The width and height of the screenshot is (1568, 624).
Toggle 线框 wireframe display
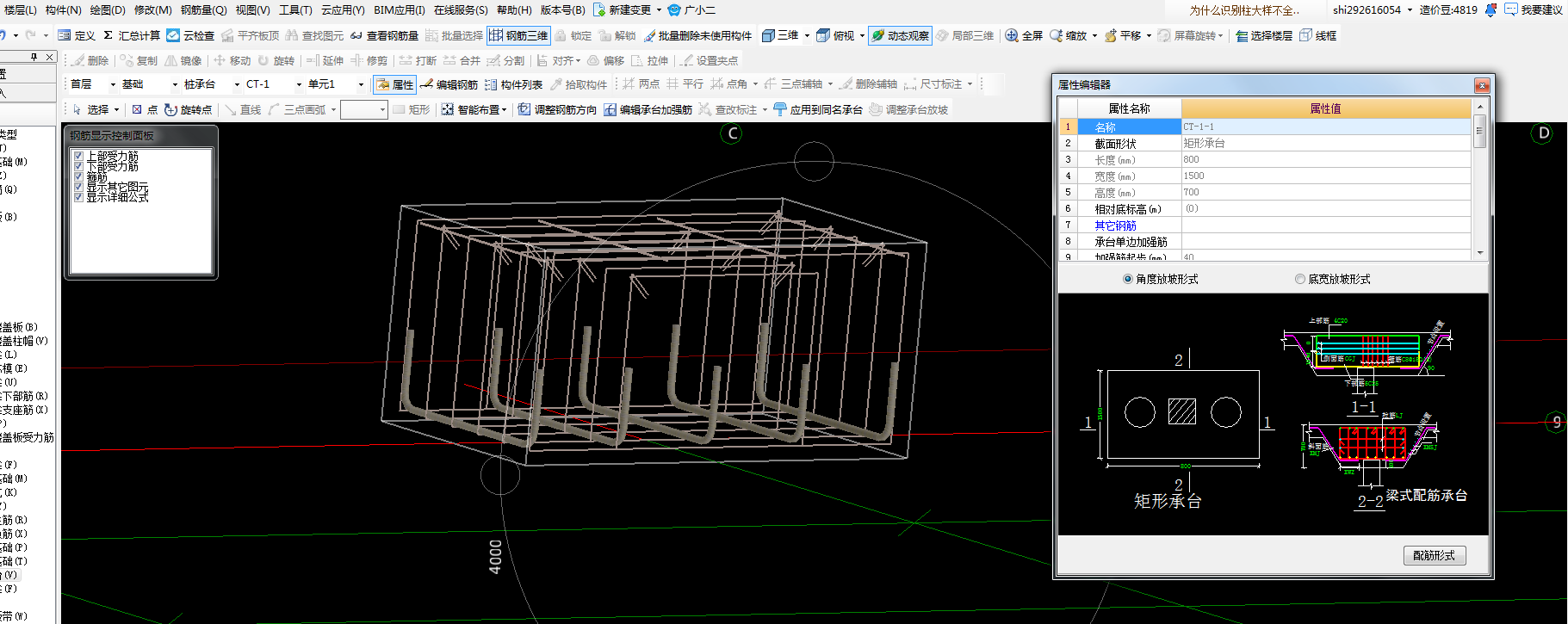(1318, 35)
